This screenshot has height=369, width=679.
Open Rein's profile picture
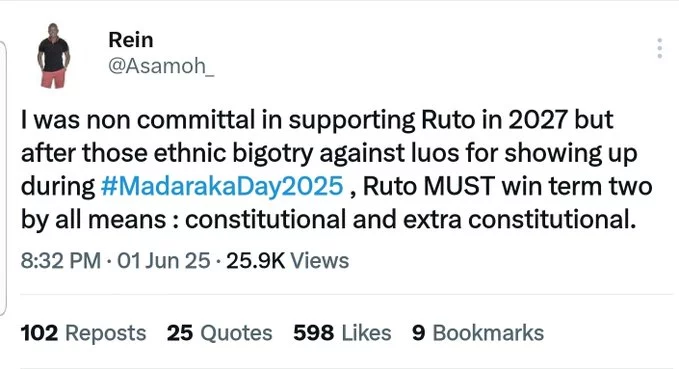(53, 55)
